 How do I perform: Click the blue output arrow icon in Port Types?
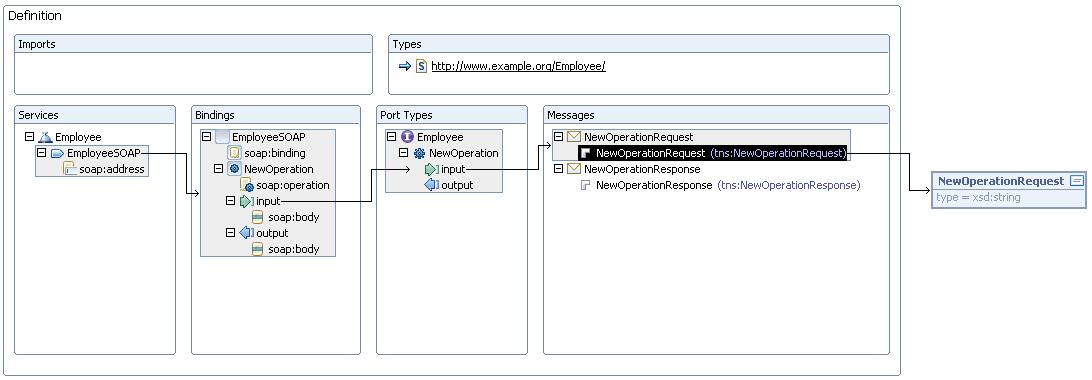coord(431,185)
